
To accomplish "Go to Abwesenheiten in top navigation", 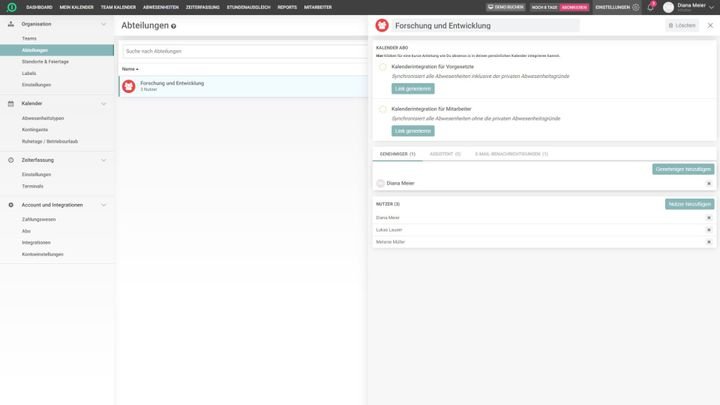I will [x=161, y=7].
